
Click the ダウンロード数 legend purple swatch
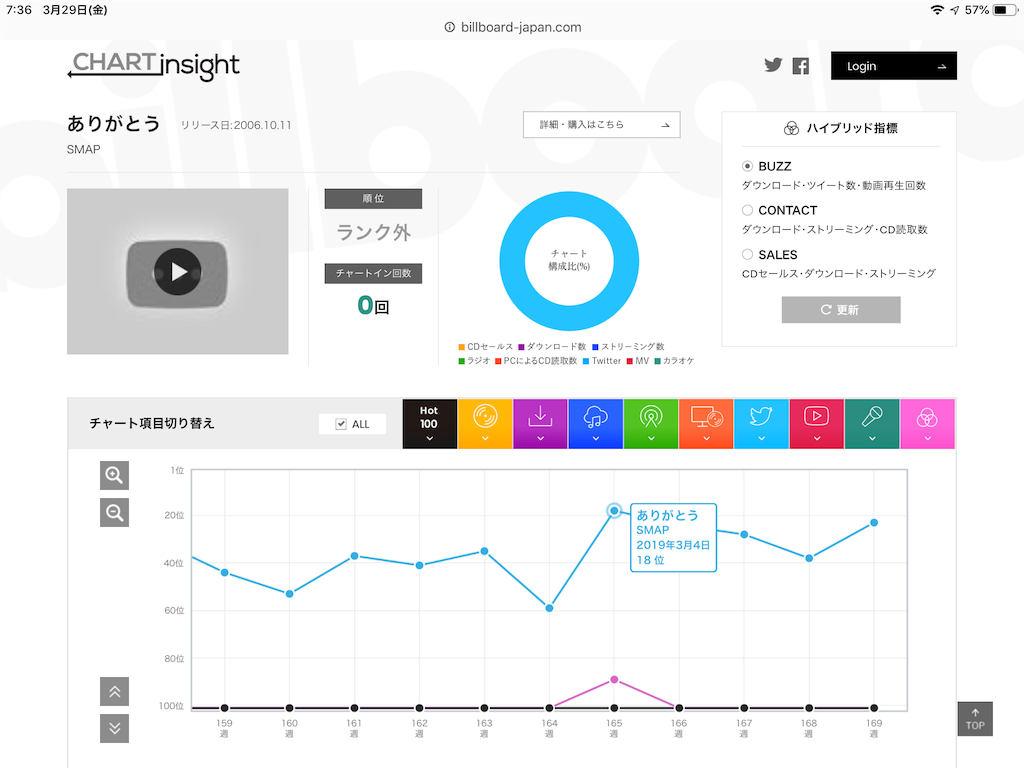522,347
